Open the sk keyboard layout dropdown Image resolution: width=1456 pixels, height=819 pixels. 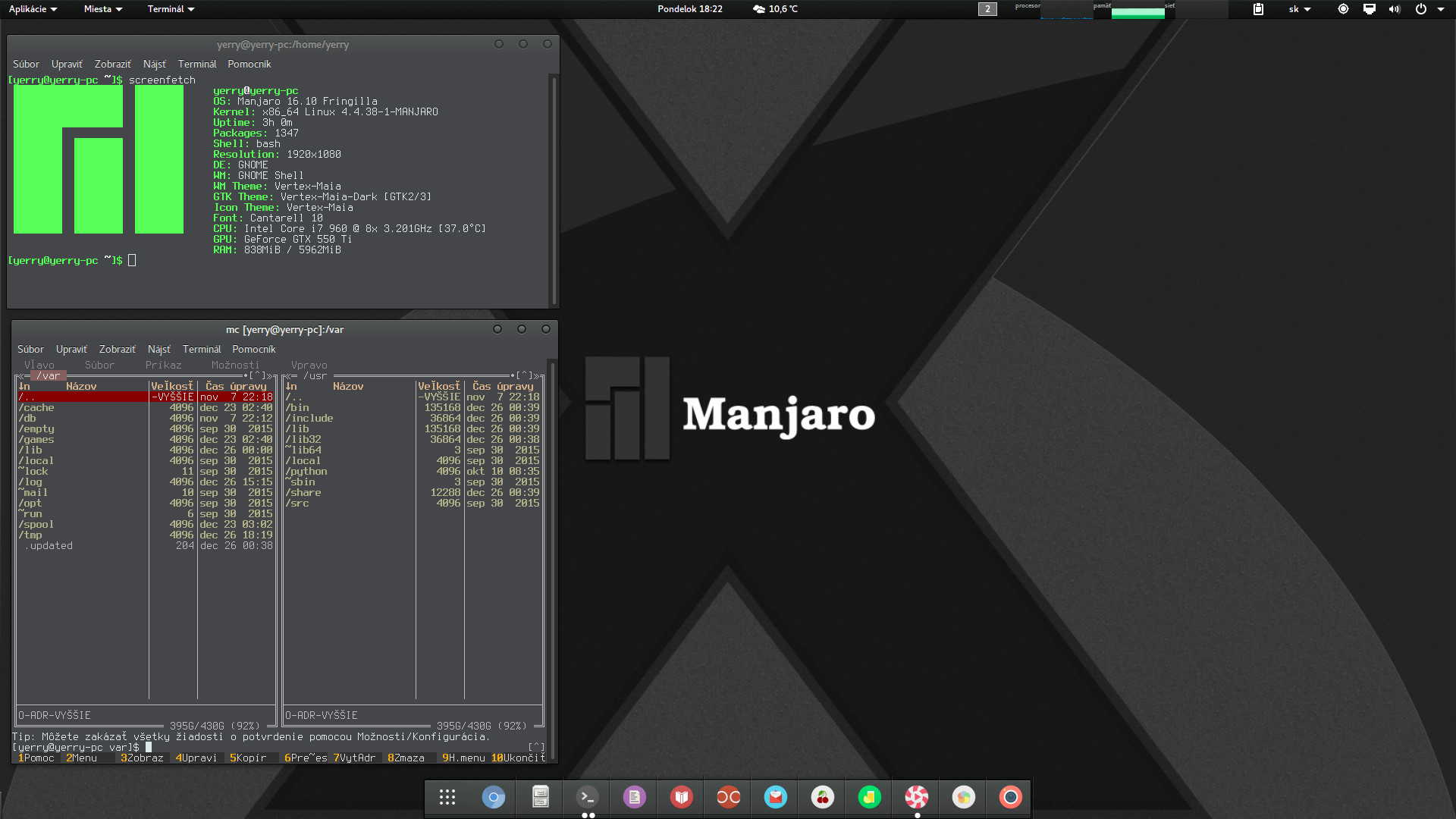tap(1299, 9)
